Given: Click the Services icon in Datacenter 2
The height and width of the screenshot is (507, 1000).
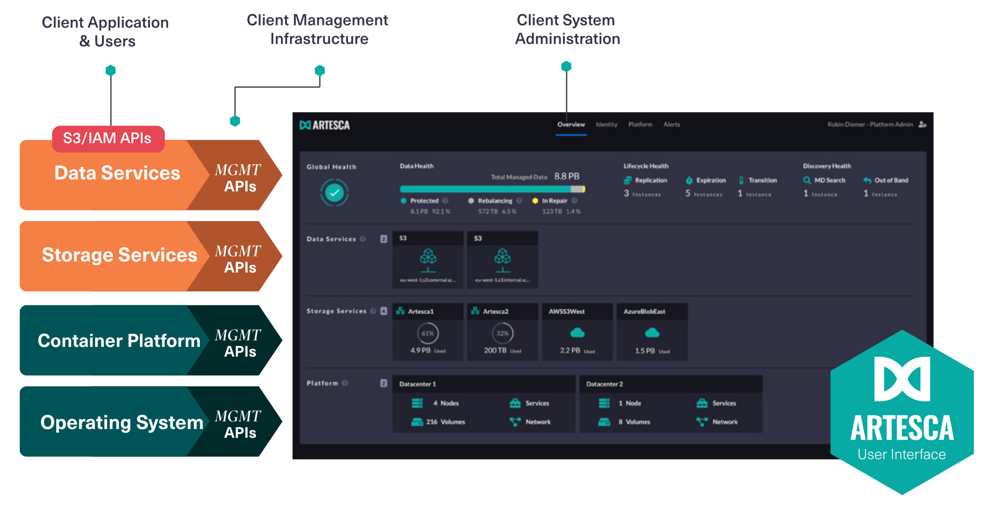Looking at the screenshot, I should point(702,403).
